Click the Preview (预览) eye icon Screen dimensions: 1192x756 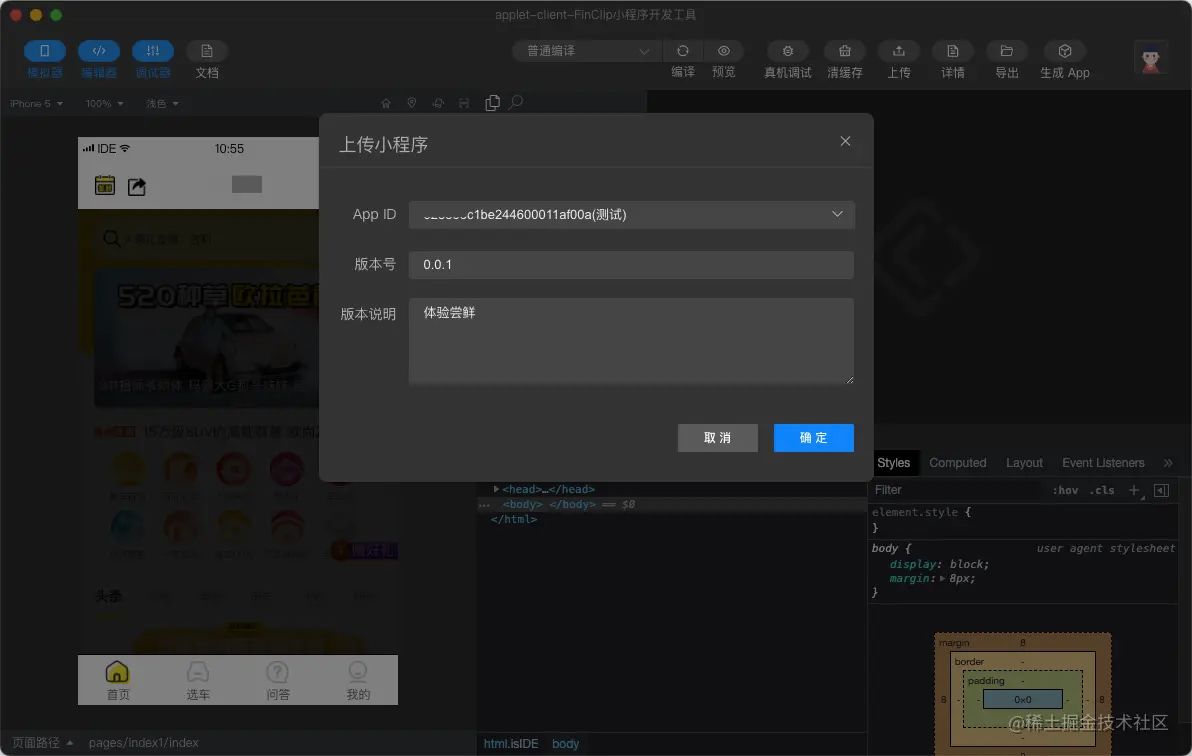723,51
